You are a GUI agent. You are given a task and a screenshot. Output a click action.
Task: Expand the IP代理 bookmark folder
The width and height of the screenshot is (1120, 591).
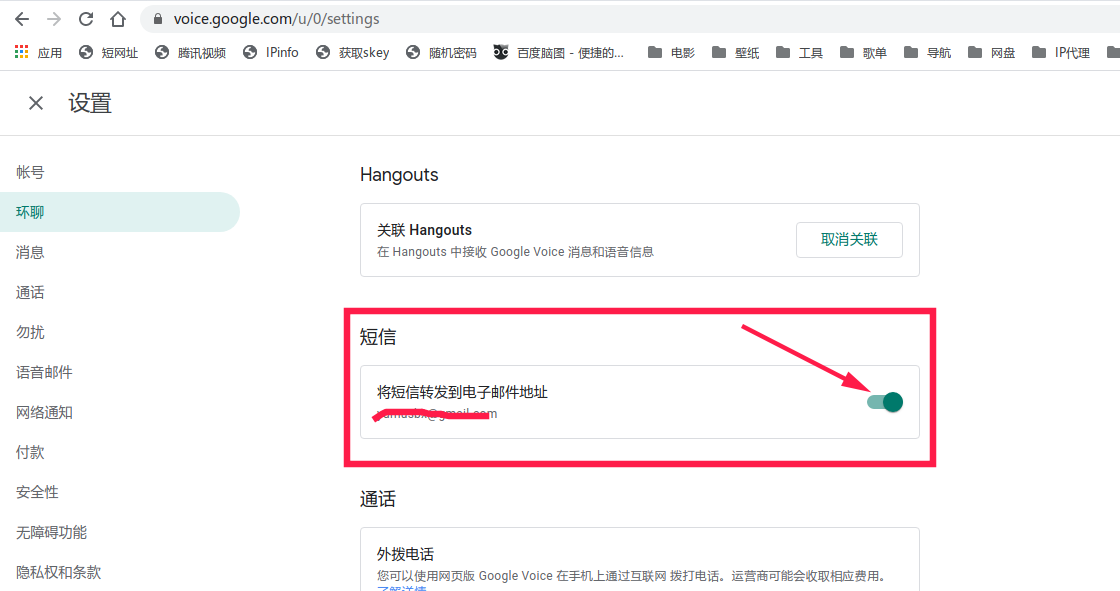[1061, 52]
